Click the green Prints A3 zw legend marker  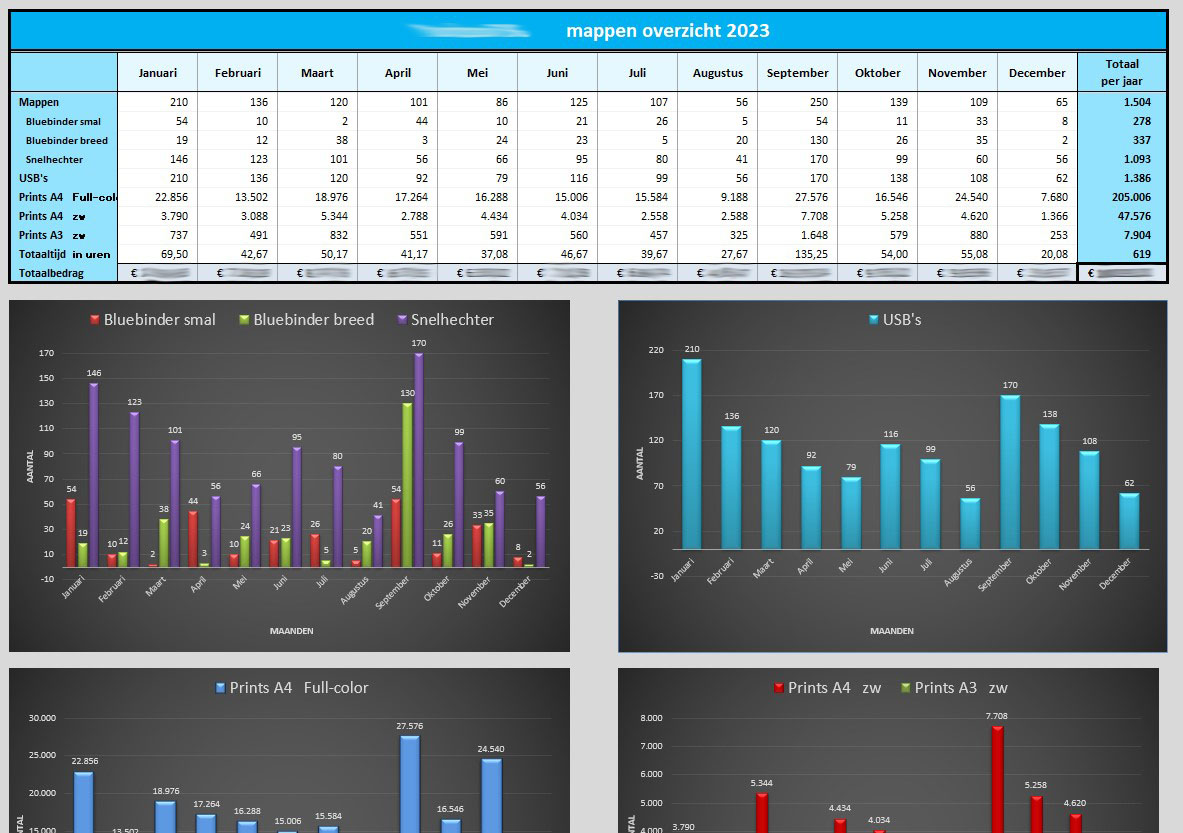[905, 688]
